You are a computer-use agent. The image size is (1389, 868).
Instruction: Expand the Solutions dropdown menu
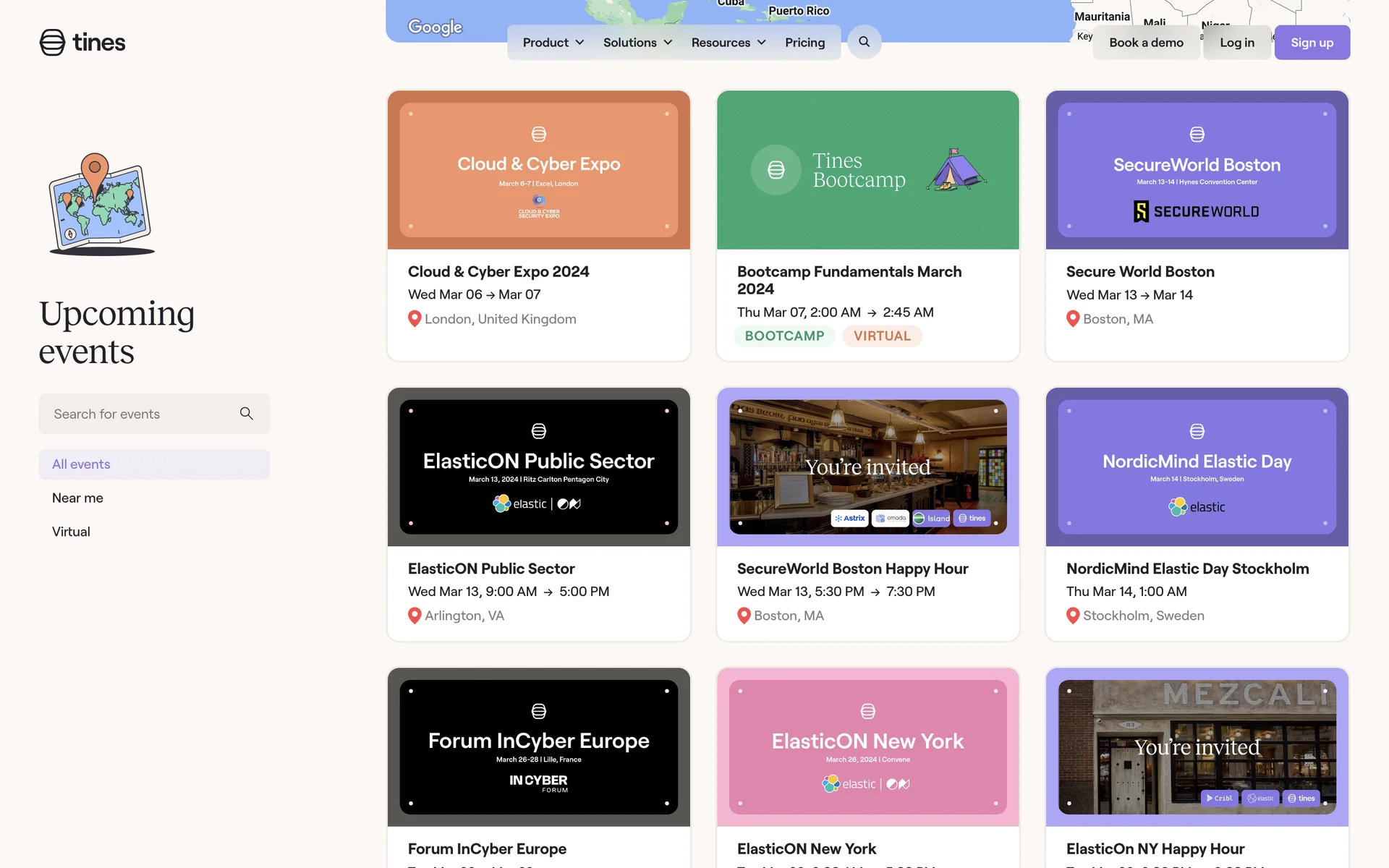[x=637, y=43]
